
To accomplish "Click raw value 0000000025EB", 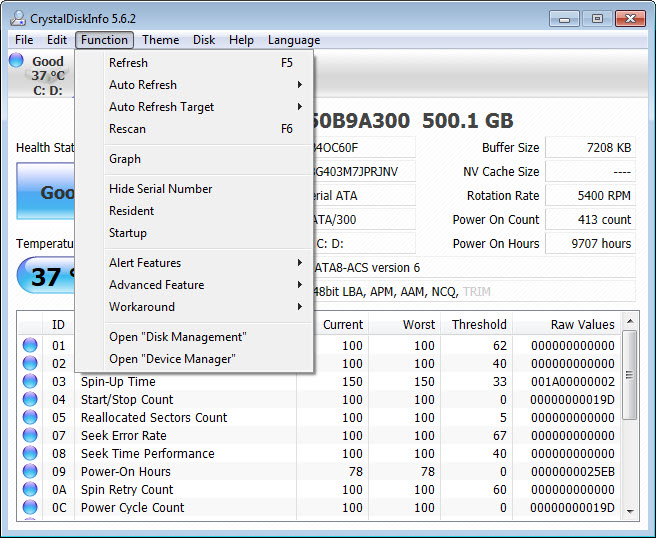I will point(573,471).
